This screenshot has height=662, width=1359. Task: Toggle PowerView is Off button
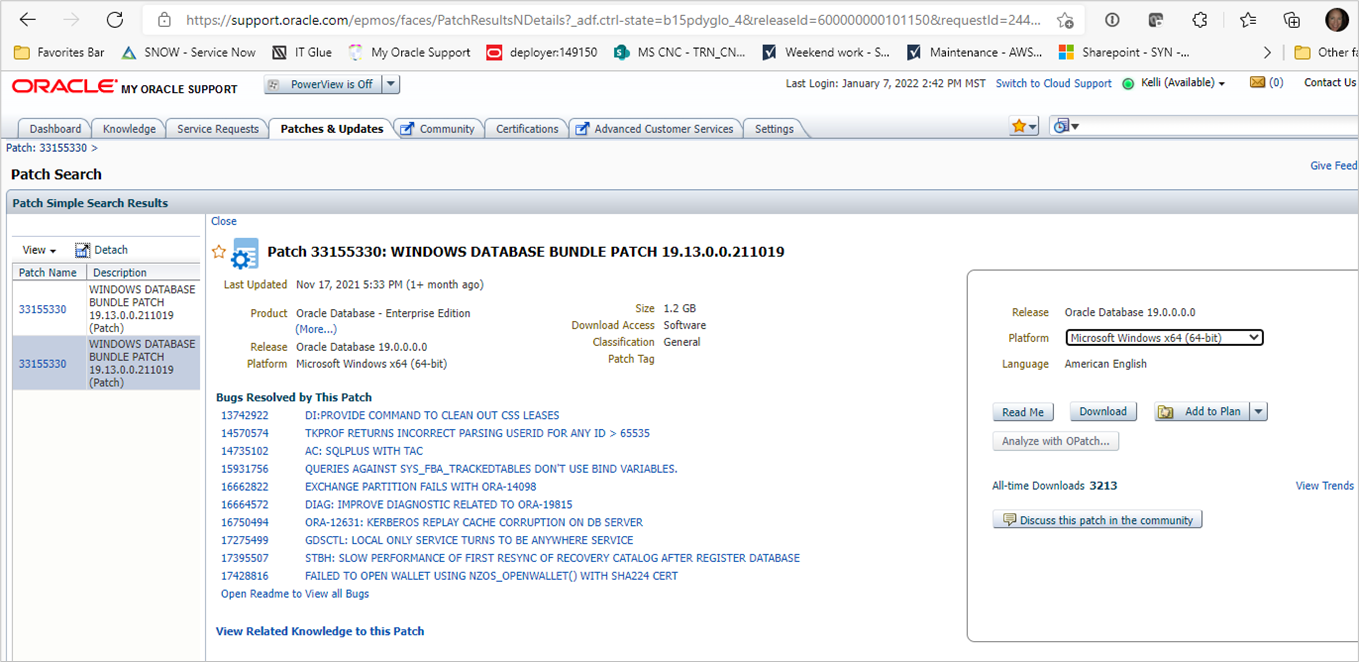(323, 85)
